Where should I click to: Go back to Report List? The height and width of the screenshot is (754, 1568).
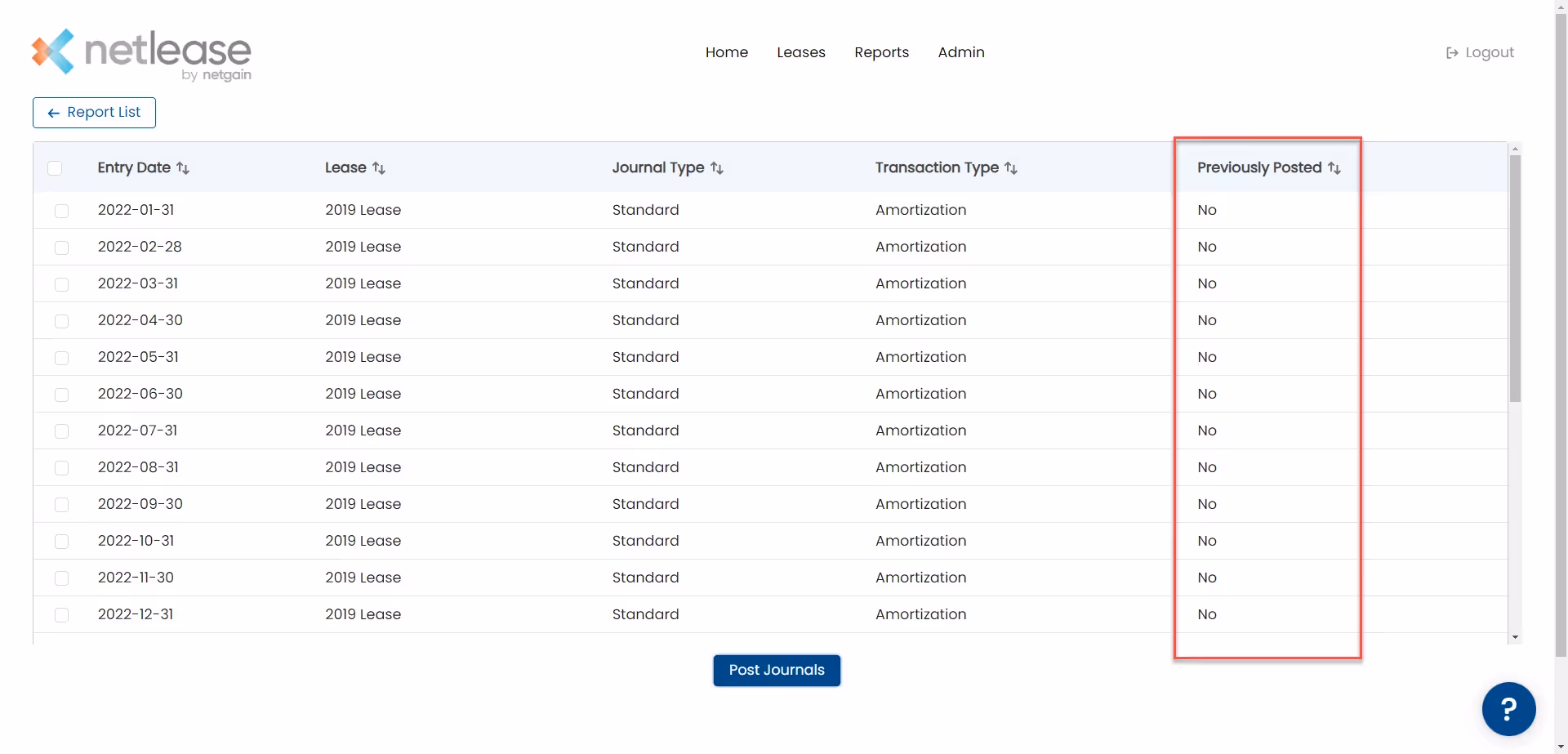94,113
